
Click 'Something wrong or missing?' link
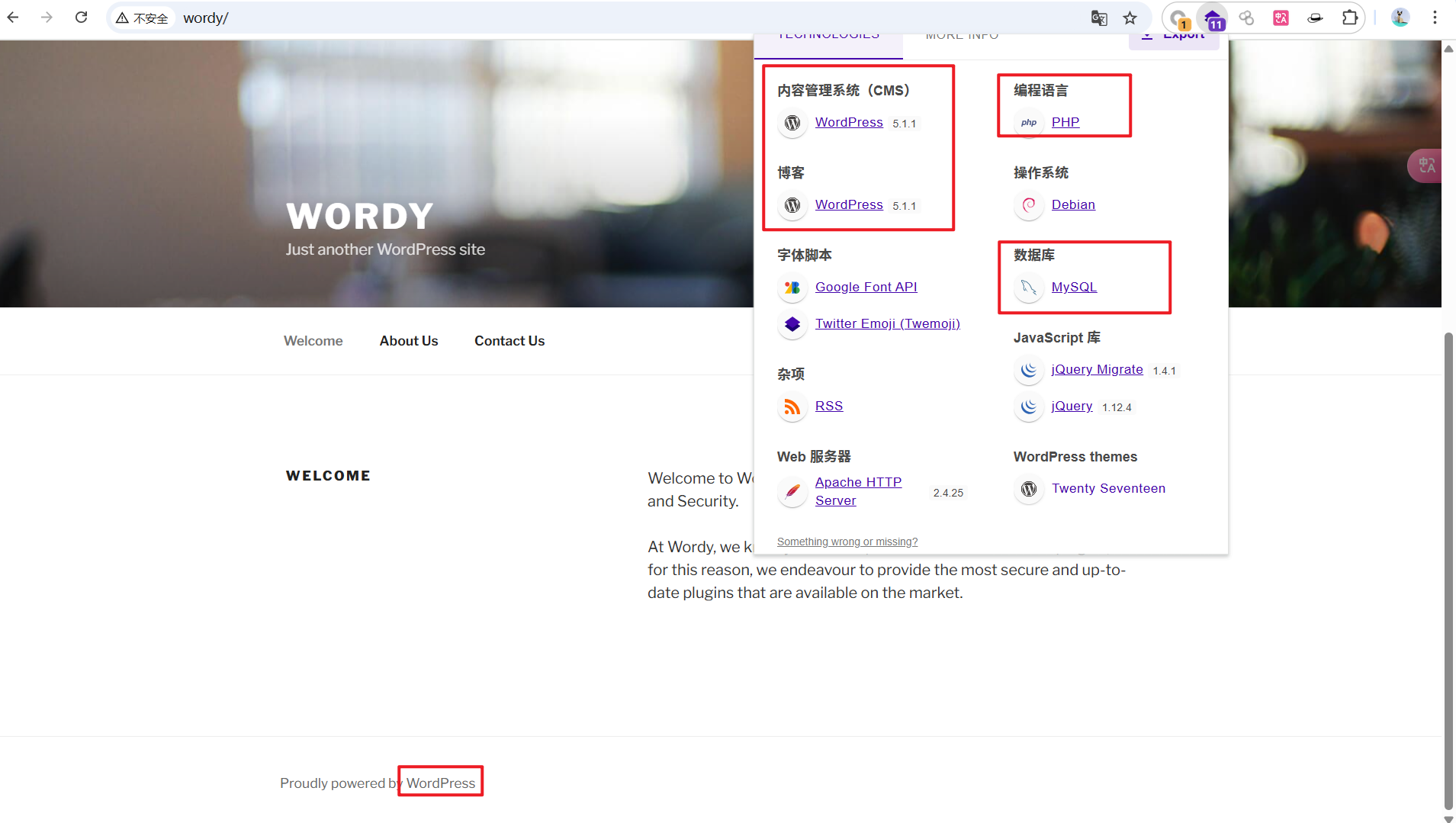pos(847,542)
